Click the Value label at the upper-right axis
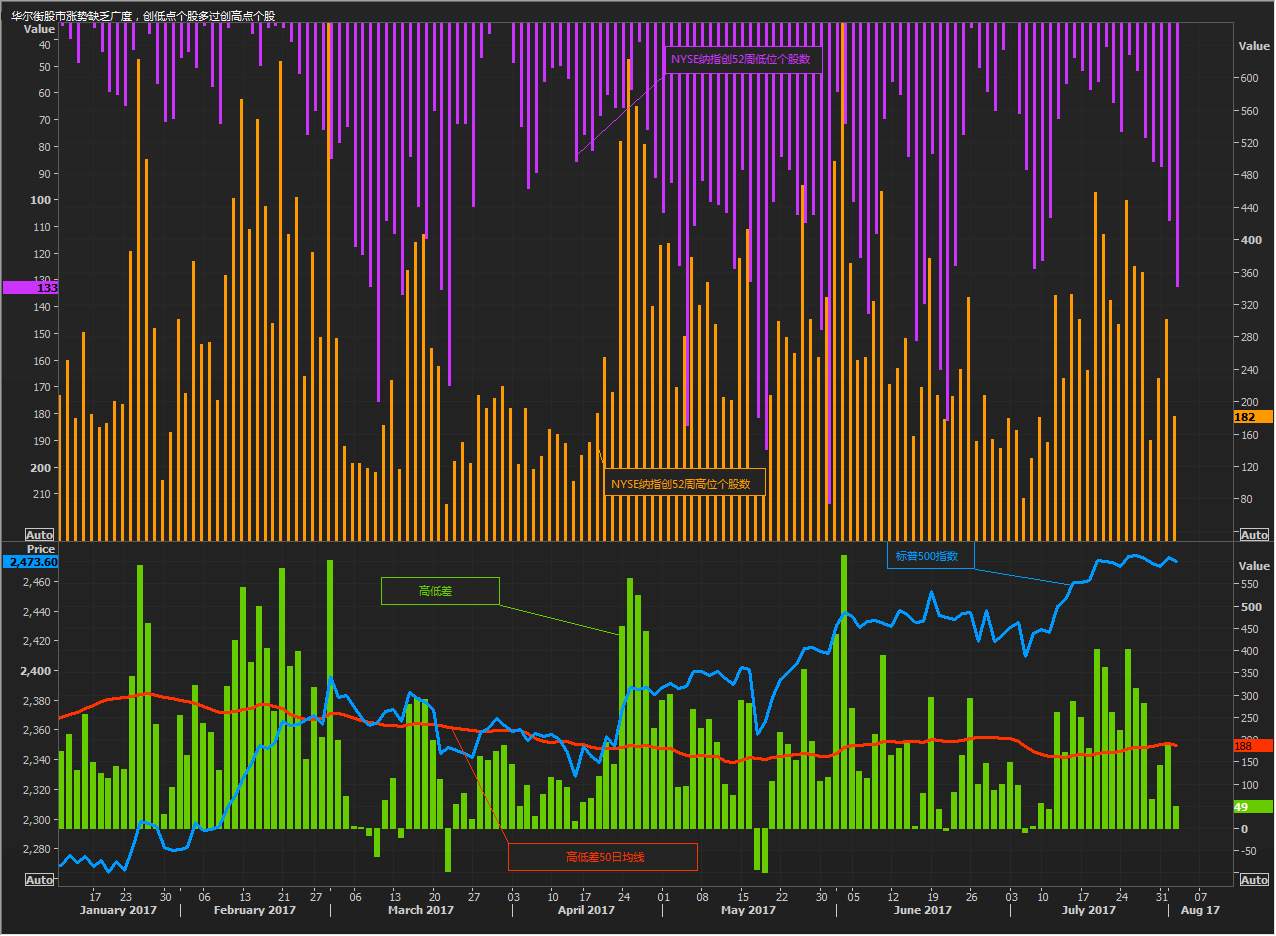The image size is (1276, 936). point(1254,46)
